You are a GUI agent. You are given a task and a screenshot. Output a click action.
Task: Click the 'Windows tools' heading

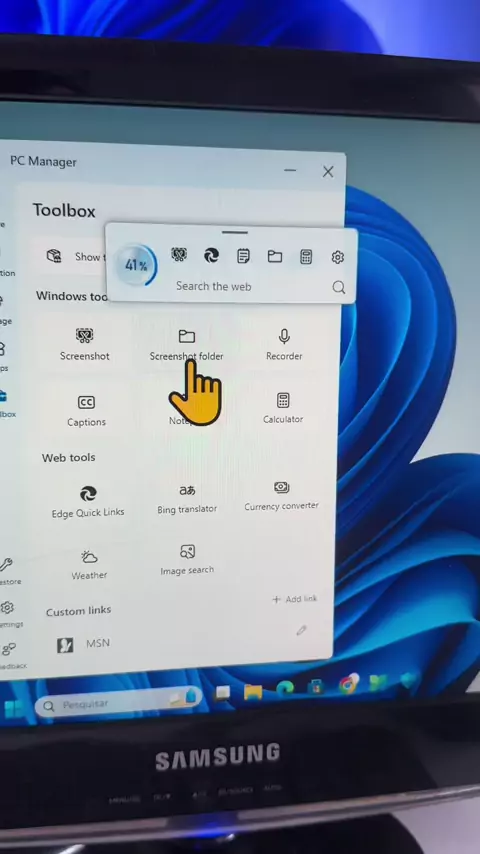click(71, 296)
